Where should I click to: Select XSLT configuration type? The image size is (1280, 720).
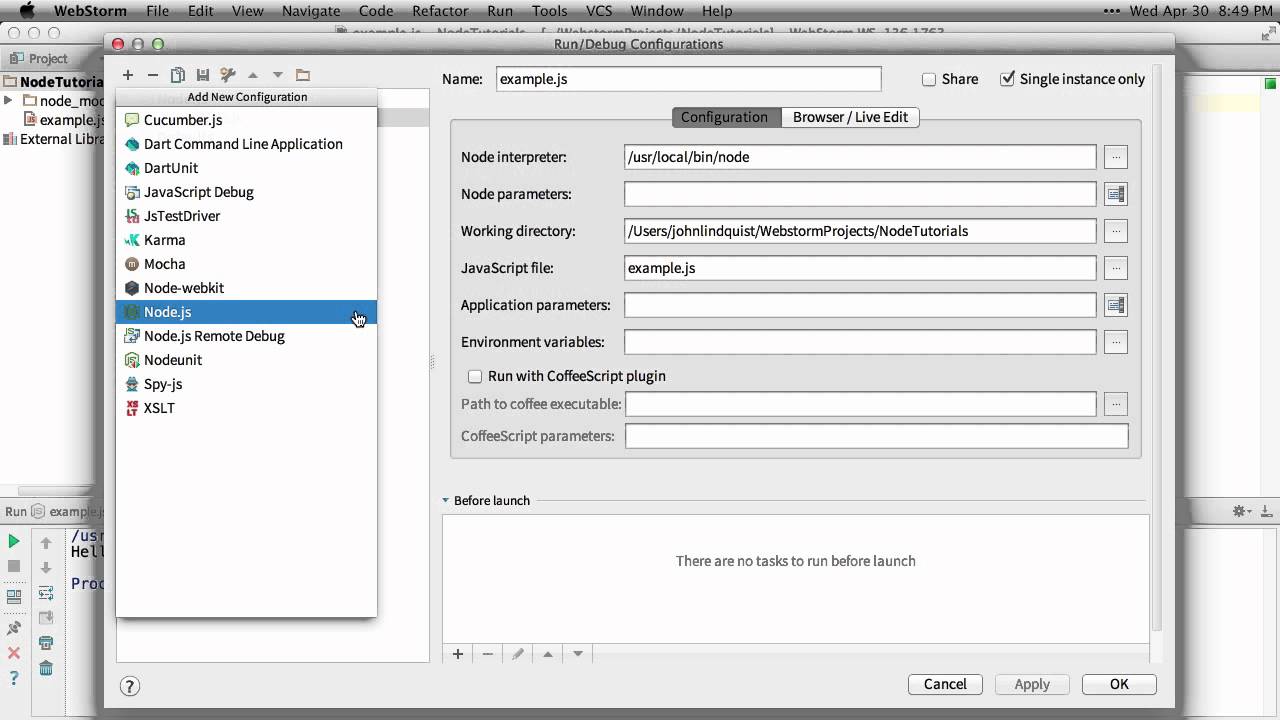246,408
